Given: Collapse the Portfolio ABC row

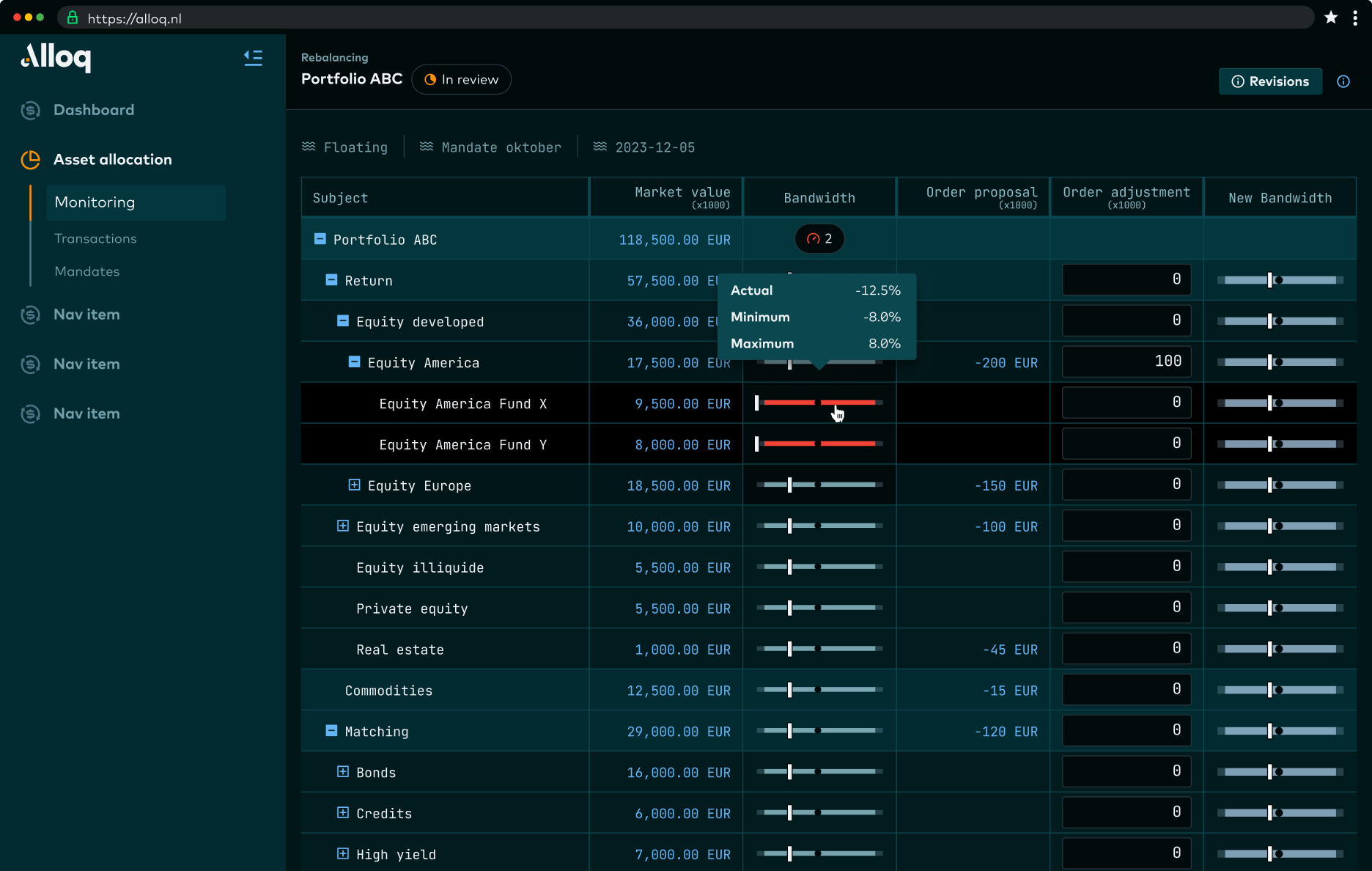Looking at the screenshot, I should (x=320, y=239).
